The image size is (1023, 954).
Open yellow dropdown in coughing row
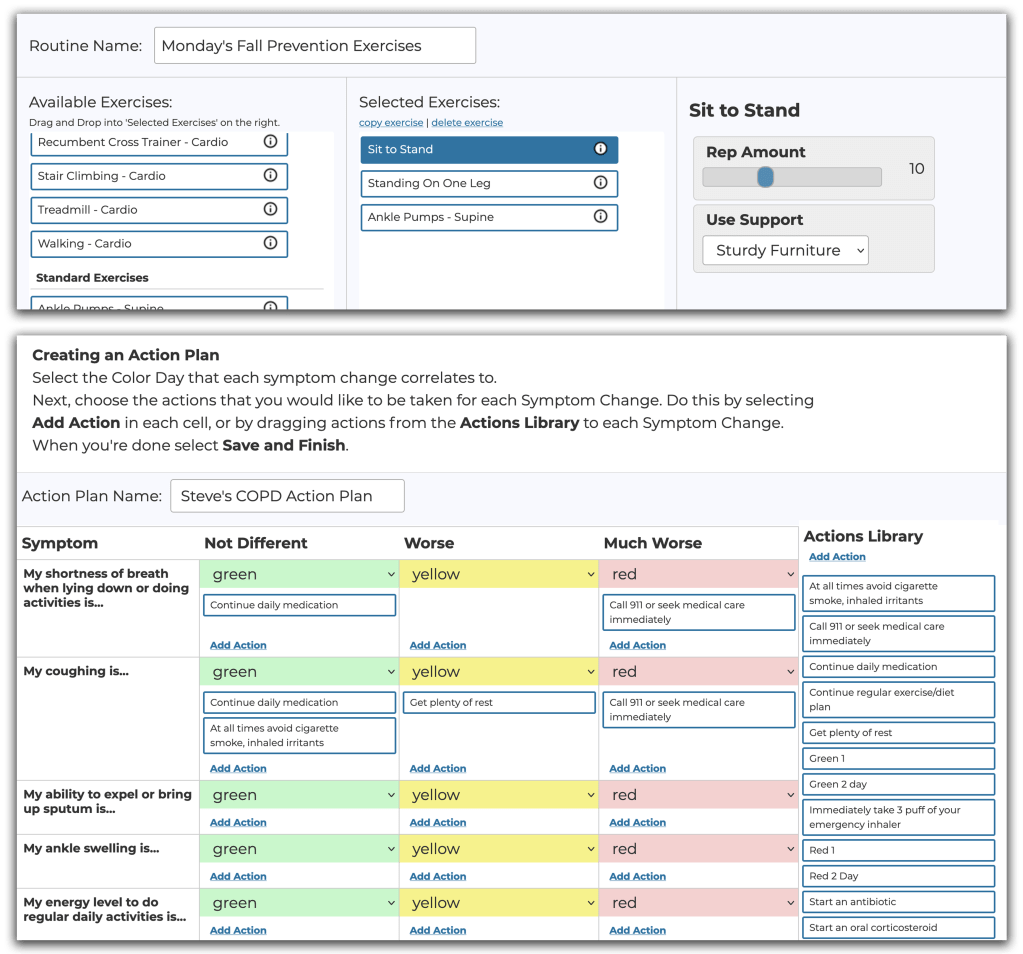coord(498,672)
